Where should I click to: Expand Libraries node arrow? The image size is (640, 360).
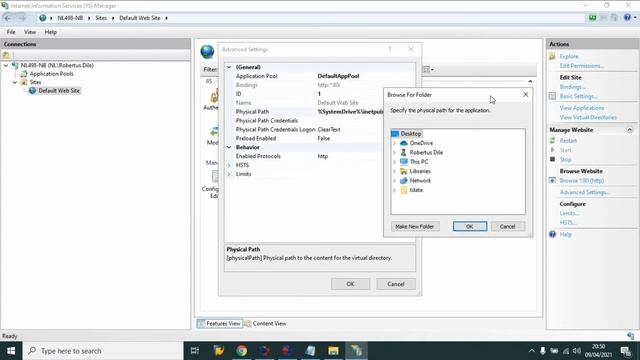[x=395, y=171]
